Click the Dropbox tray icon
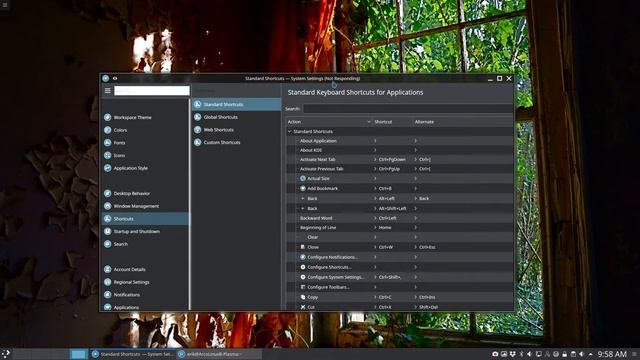The height and width of the screenshot is (360, 640). coord(513,354)
